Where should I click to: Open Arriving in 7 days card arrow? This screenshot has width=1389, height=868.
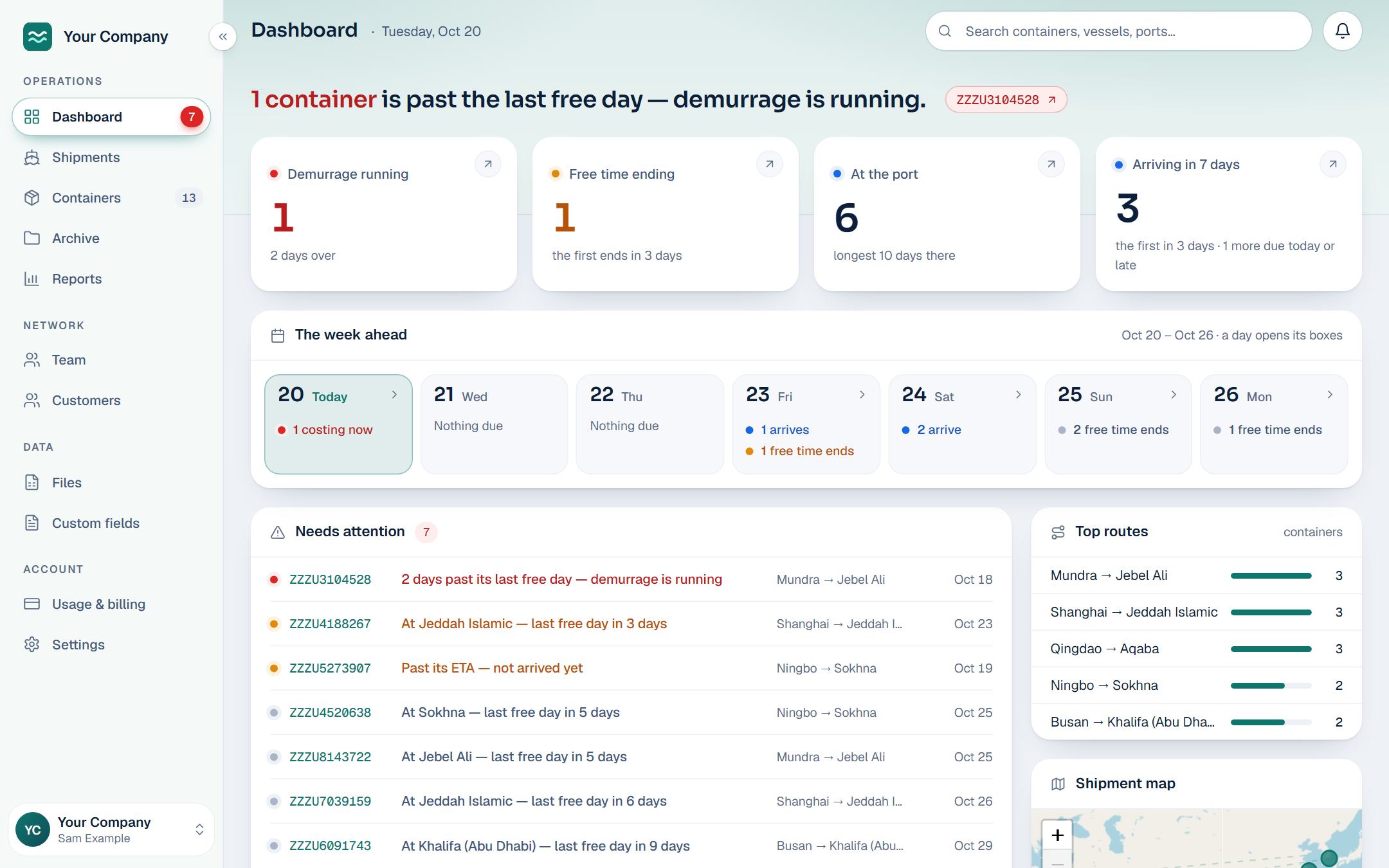[x=1333, y=164]
